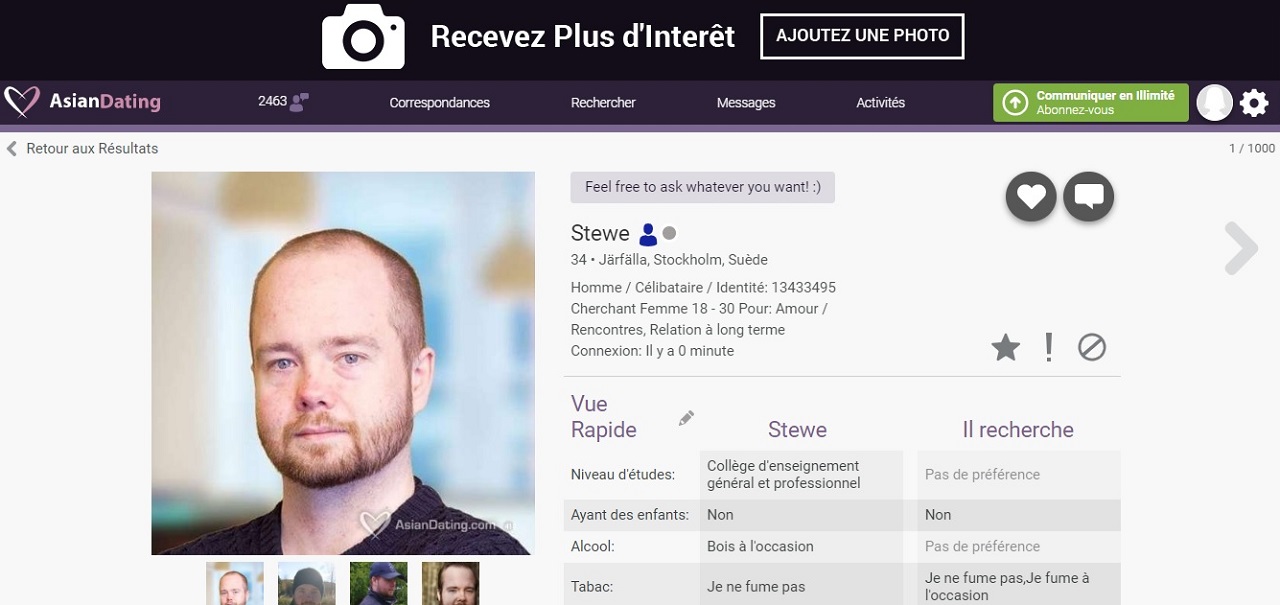Block this user with the ban icon
The image size is (1280, 605).
point(1091,348)
